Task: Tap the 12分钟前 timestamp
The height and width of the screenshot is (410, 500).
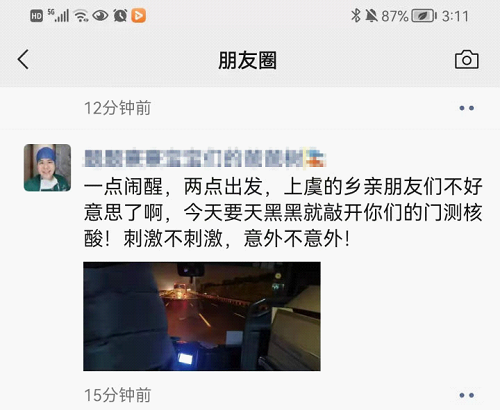Action: [118, 108]
